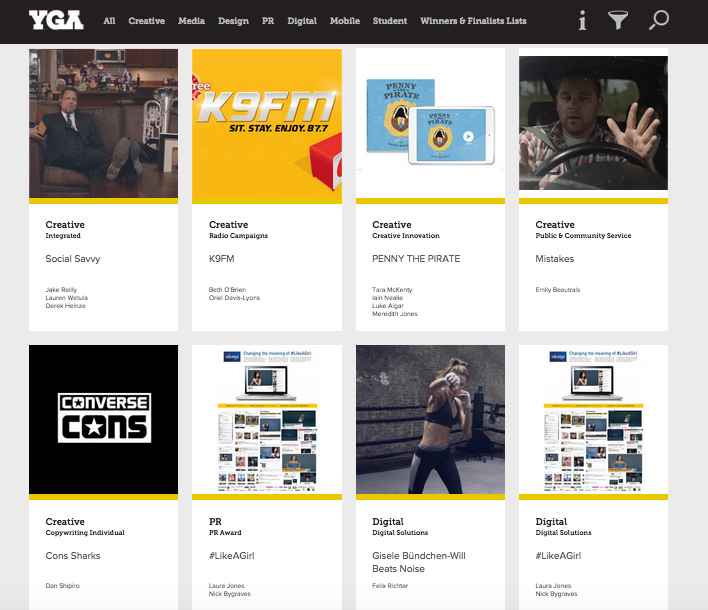Screen dimensions: 708x610
Task: Open the info icon in header
Action: (582, 20)
